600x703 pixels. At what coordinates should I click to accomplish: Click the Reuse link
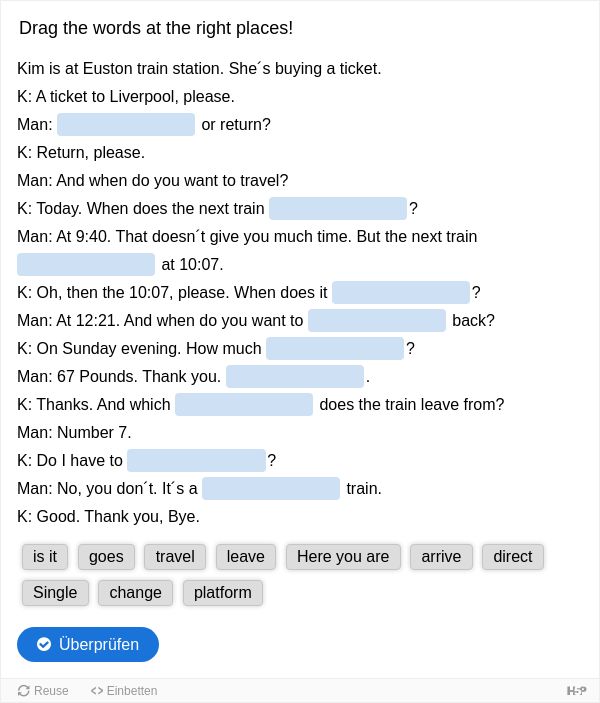(43, 691)
